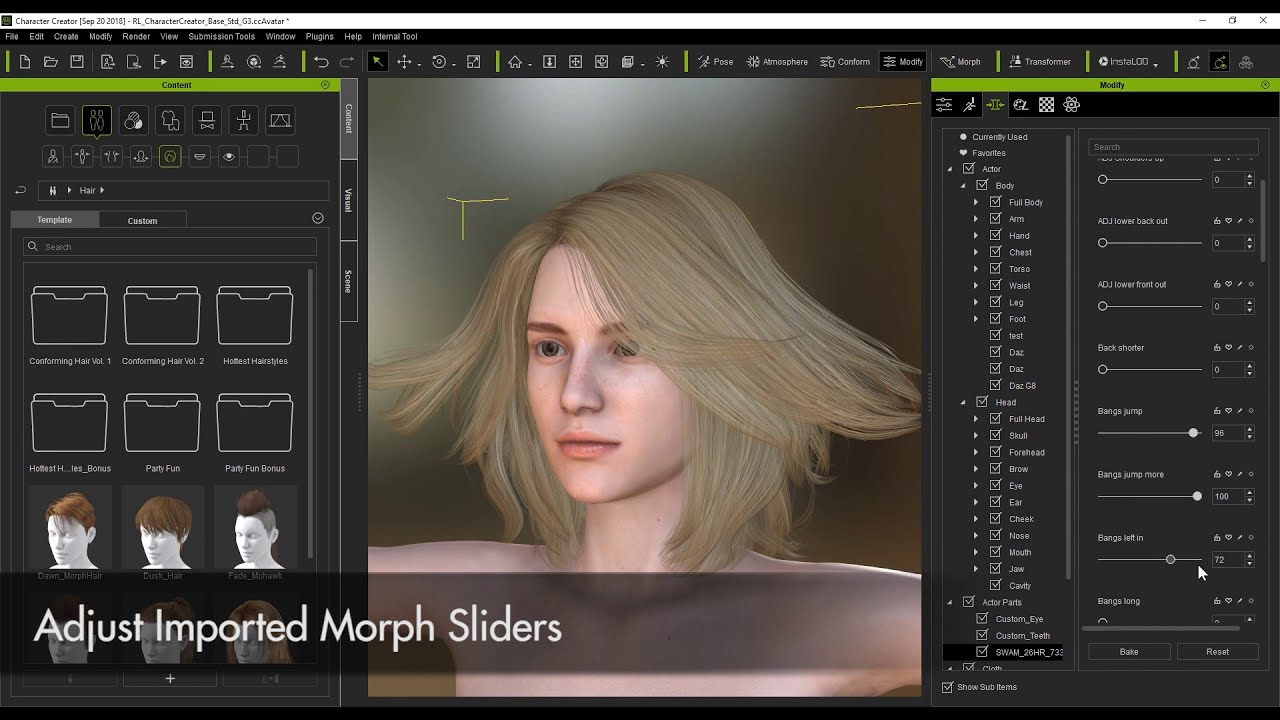Click the Home camera view icon

click(x=515, y=62)
